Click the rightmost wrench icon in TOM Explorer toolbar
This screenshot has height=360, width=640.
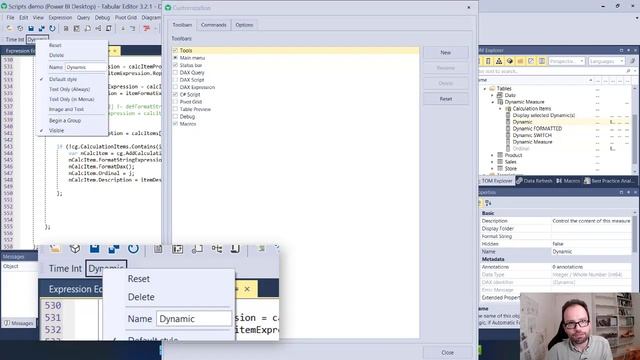[x=632, y=61]
